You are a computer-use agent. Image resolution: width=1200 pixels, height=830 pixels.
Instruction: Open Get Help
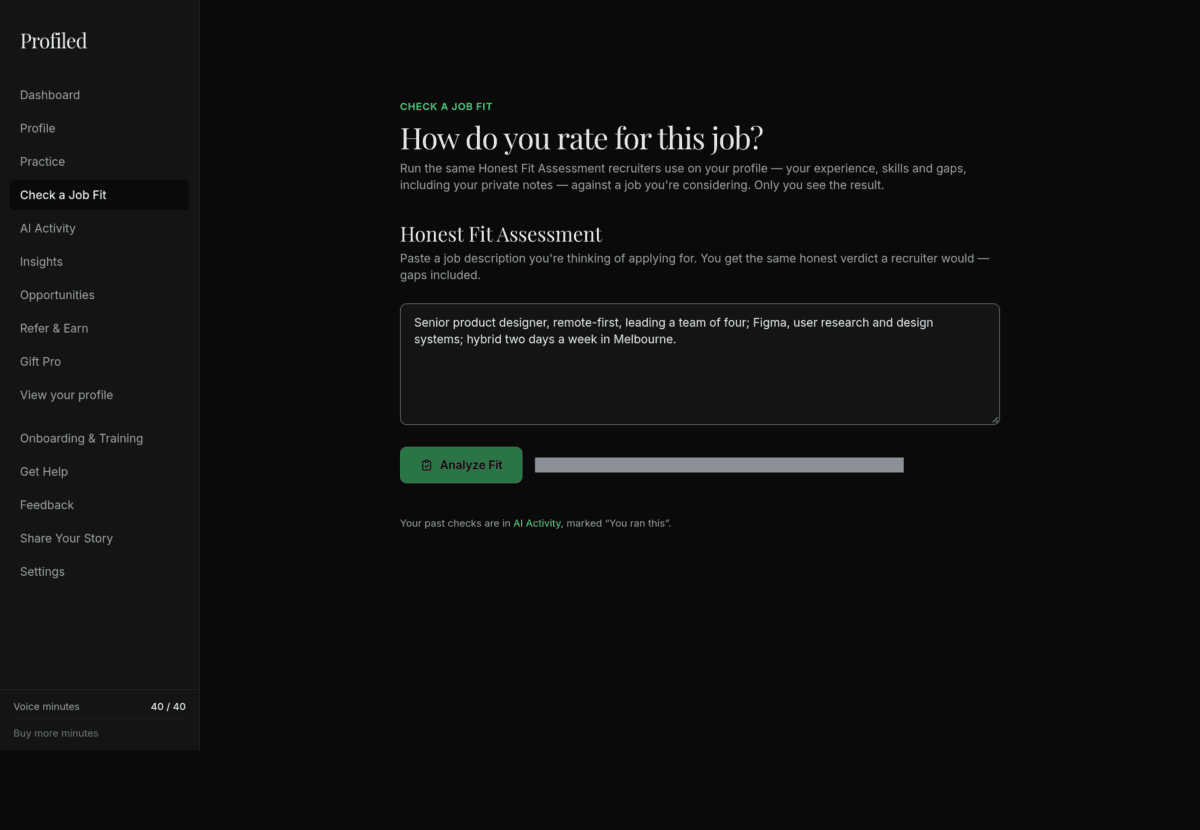pos(44,472)
